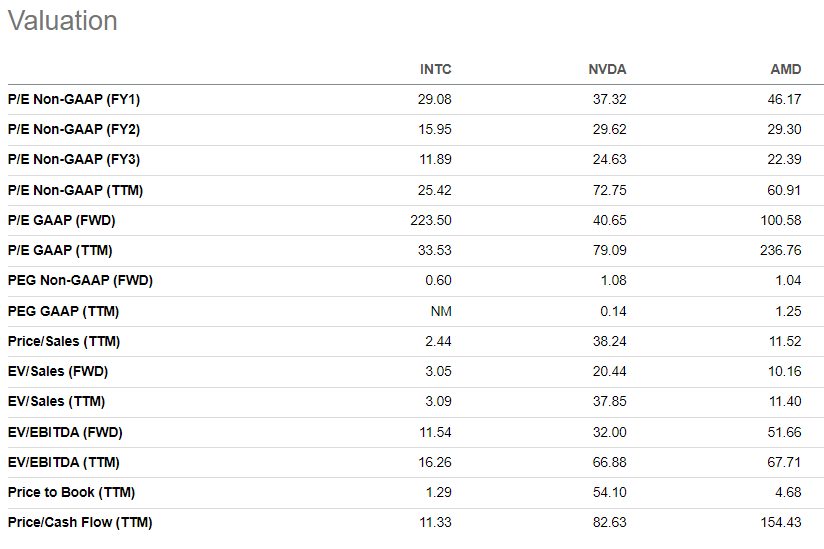
Task: Click the P/E GAAP (FWD) row label
Action: pos(61,220)
